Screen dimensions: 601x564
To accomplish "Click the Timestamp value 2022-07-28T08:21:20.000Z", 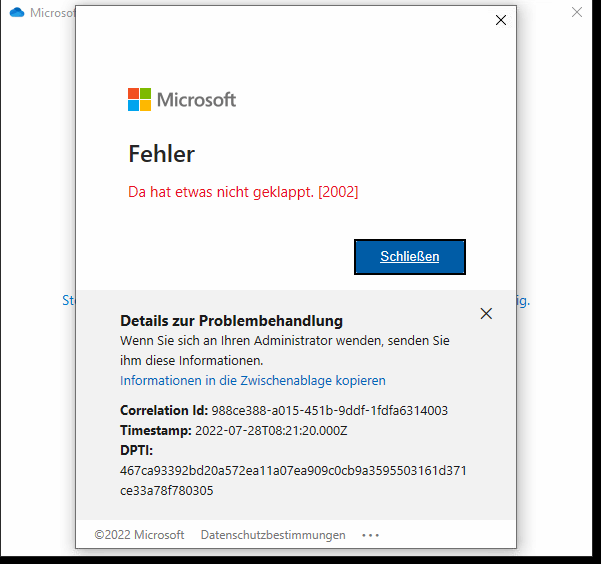I will tap(271, 431).
